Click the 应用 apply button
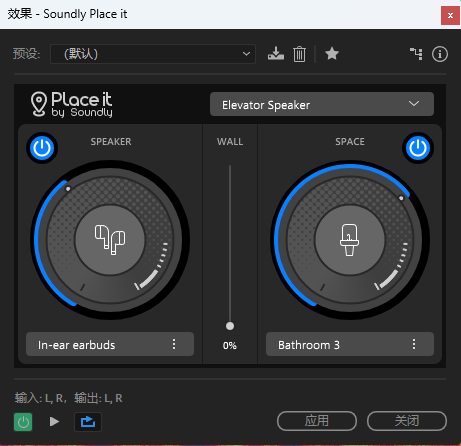Viewport: 461px width, 446px height. click(317, 421)
